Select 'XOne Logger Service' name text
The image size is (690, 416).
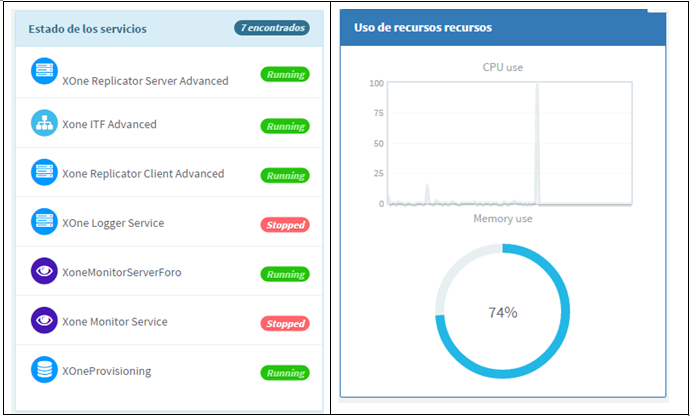pos(113,223)
